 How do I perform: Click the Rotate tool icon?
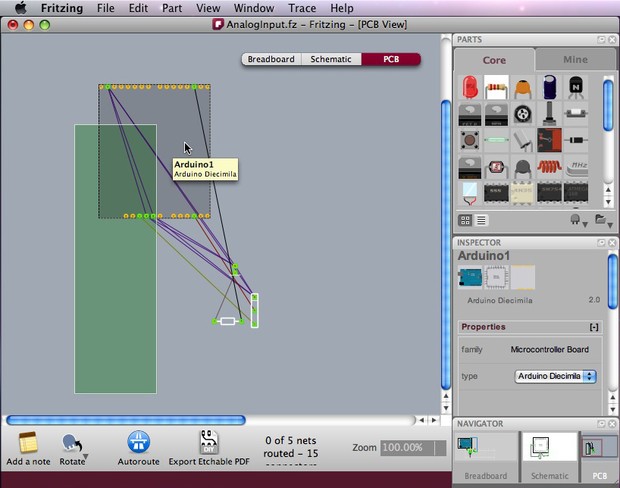pos(72,443)
